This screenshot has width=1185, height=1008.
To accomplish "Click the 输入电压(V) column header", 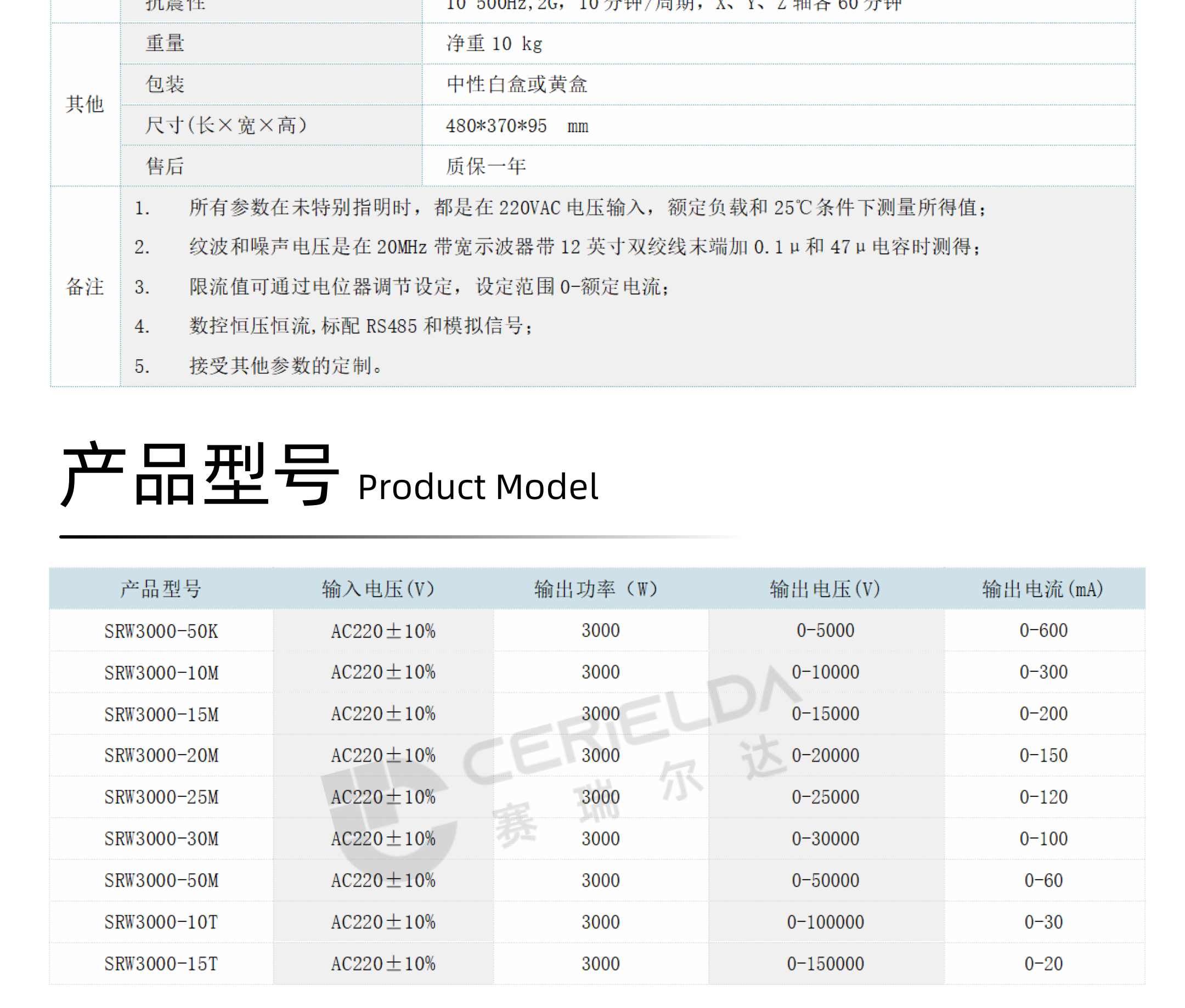I will 378,588.
